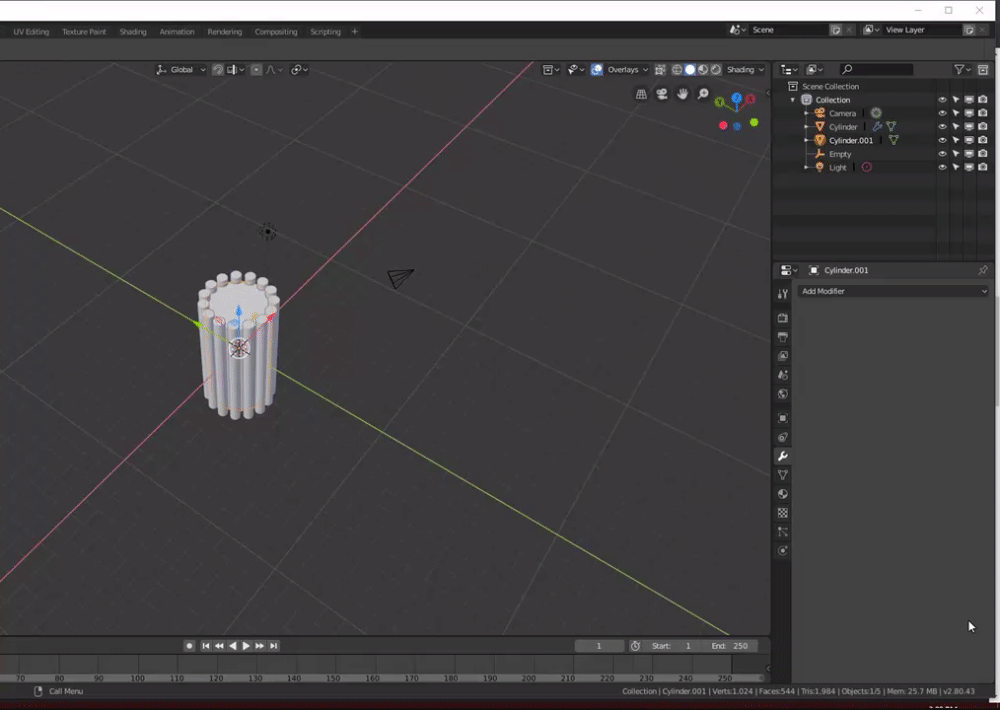
Task: Click the End frame value field
Action: [x=730, y=646]
